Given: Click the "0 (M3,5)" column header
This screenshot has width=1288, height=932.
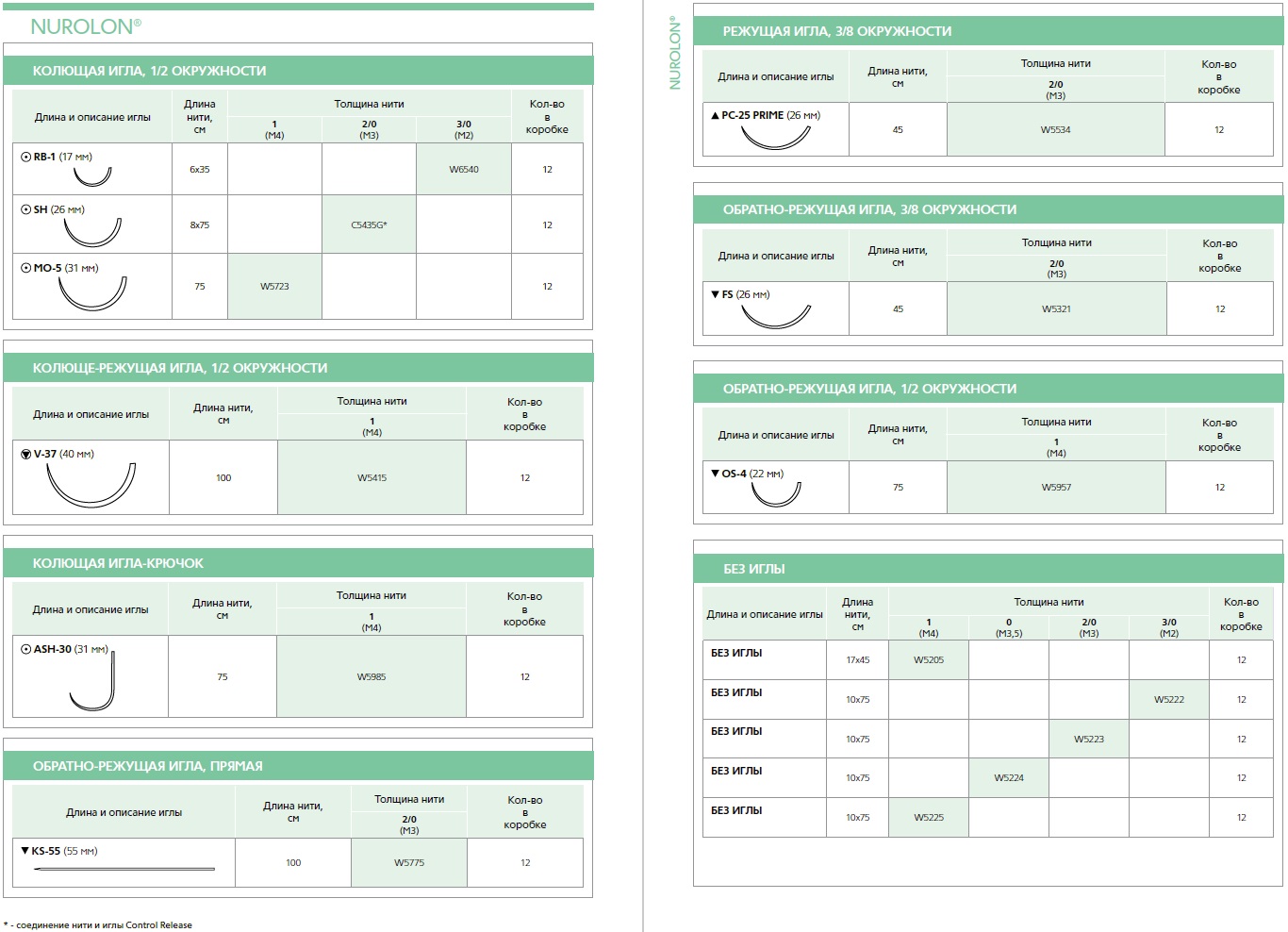Looking at the screenshot, I should click(1009, 627).
